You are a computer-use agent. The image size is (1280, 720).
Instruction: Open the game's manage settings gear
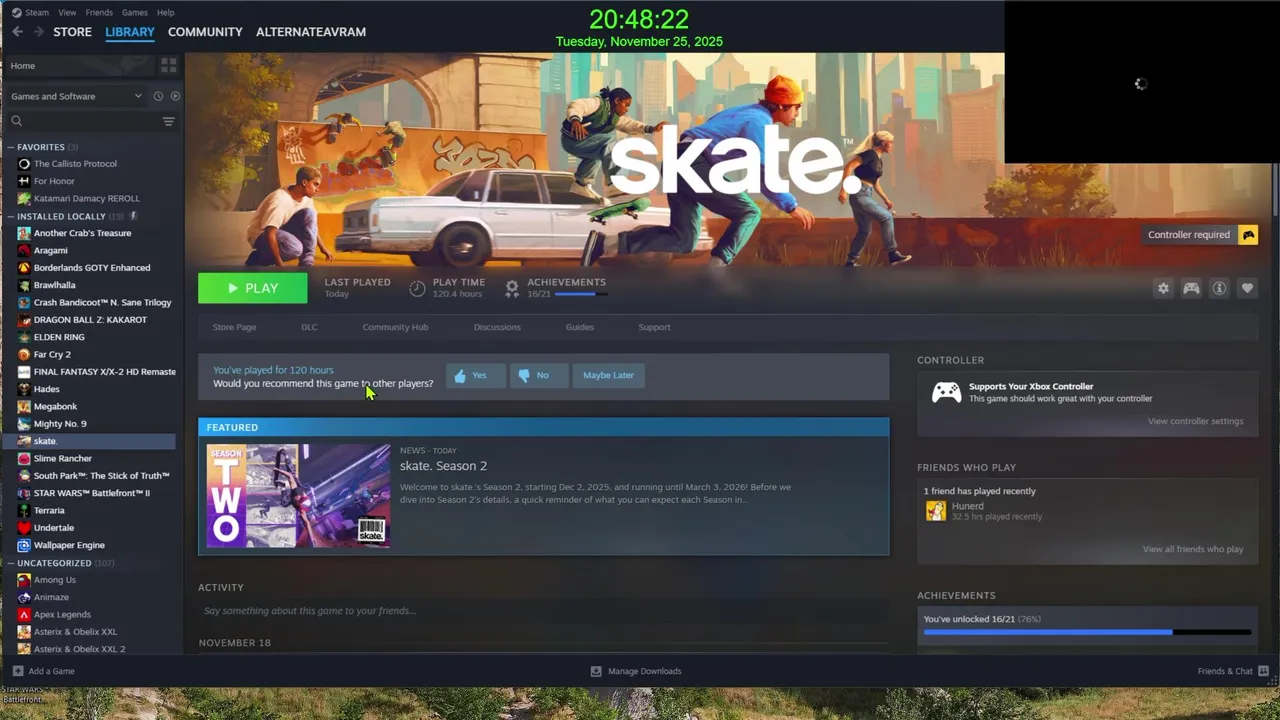(x=1163, y=288)
